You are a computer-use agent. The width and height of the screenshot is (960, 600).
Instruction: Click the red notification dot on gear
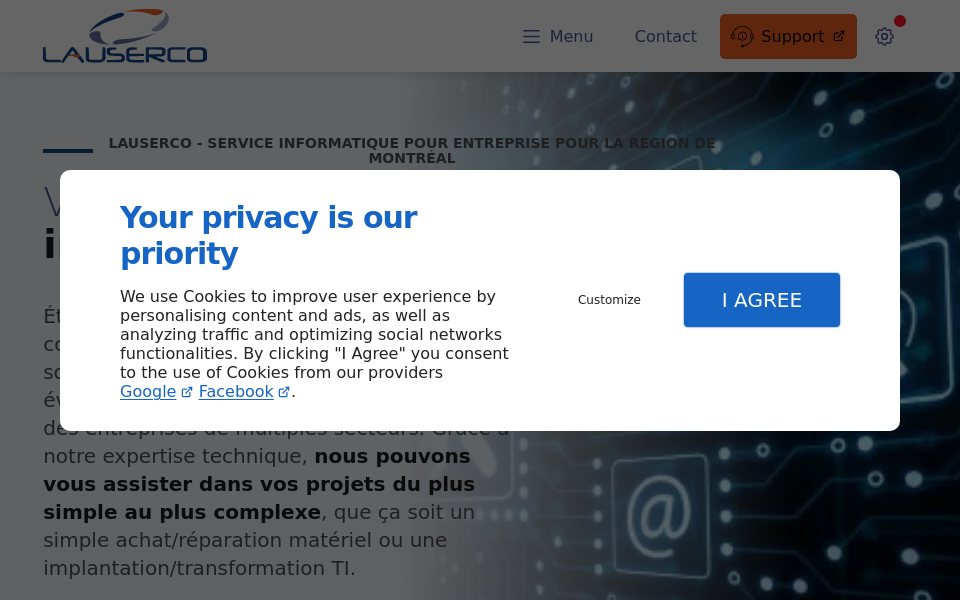tap(900, 21)
